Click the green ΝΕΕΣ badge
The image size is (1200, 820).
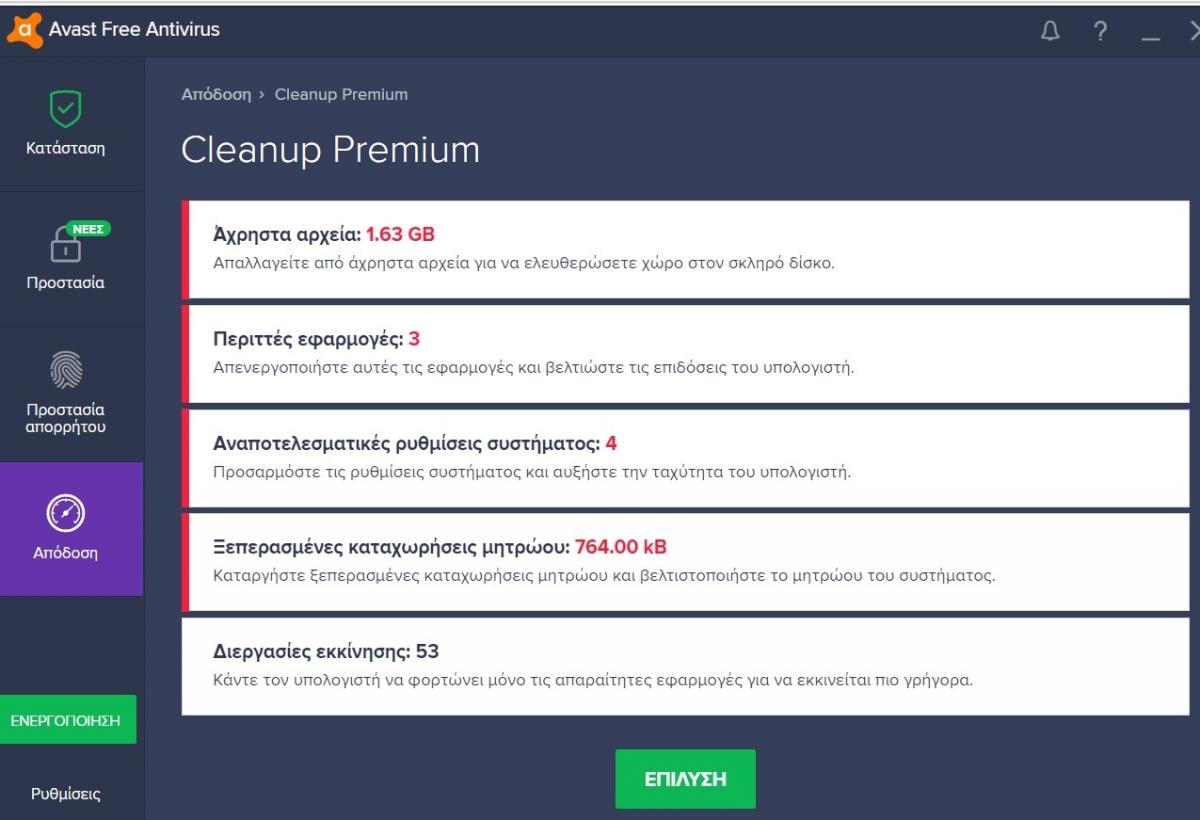click(x=88, y=228)
